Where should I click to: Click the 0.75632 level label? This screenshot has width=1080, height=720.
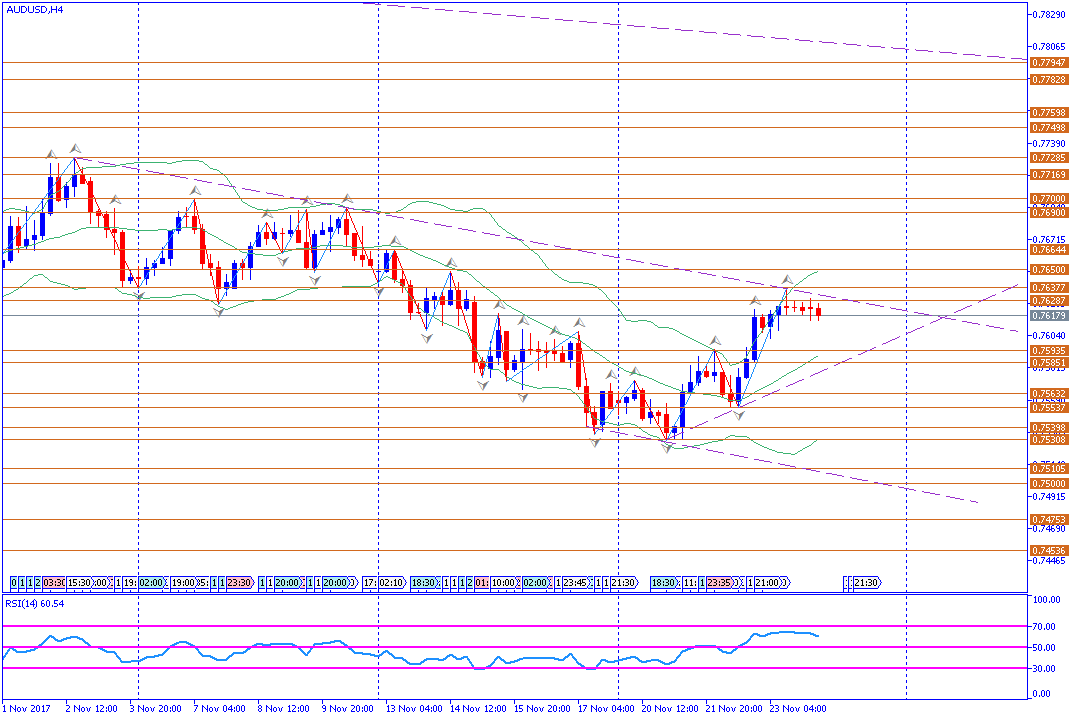click(x=1049, y=394)
